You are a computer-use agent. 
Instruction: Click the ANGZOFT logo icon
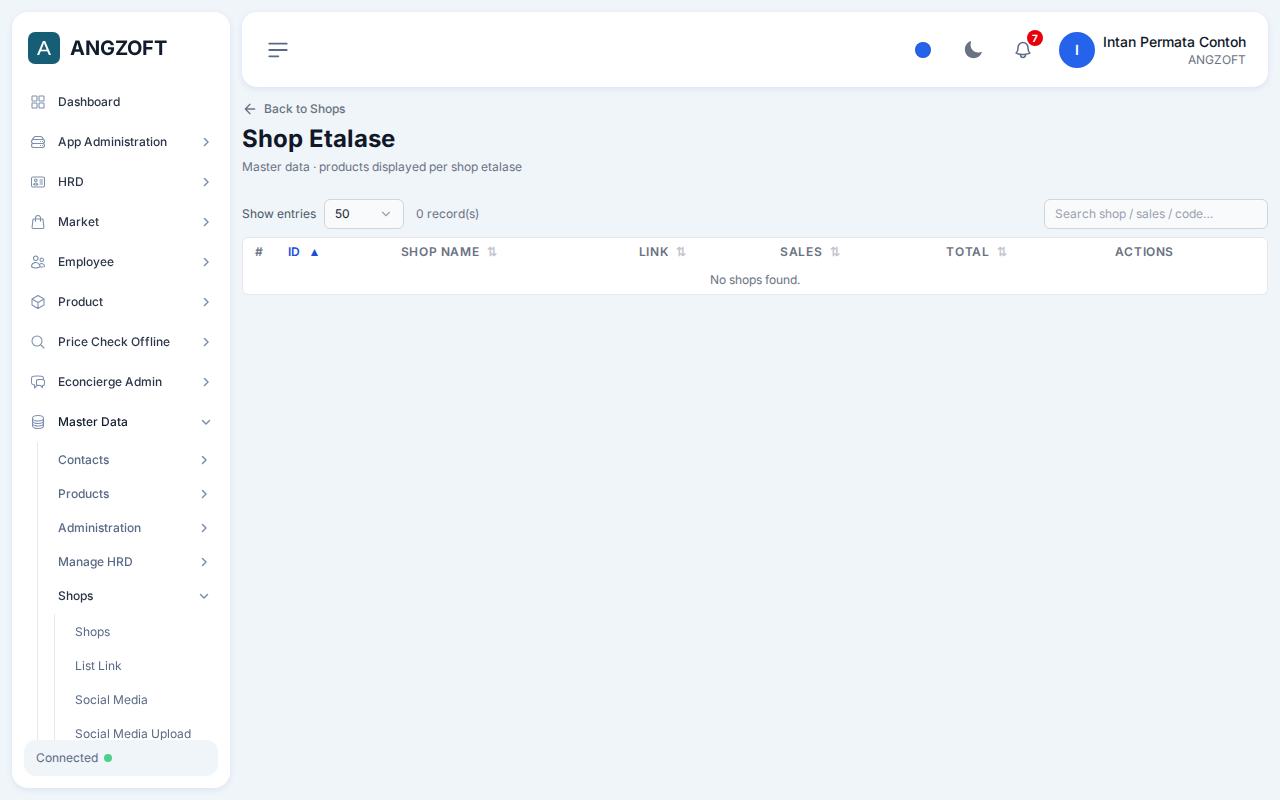coord(44,48)
